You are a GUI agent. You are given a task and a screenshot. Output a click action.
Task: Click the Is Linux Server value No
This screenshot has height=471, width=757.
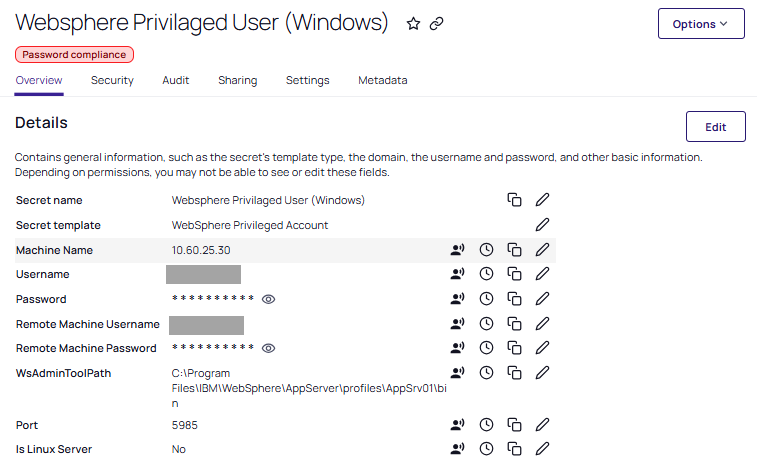click(x=179, y=449)
